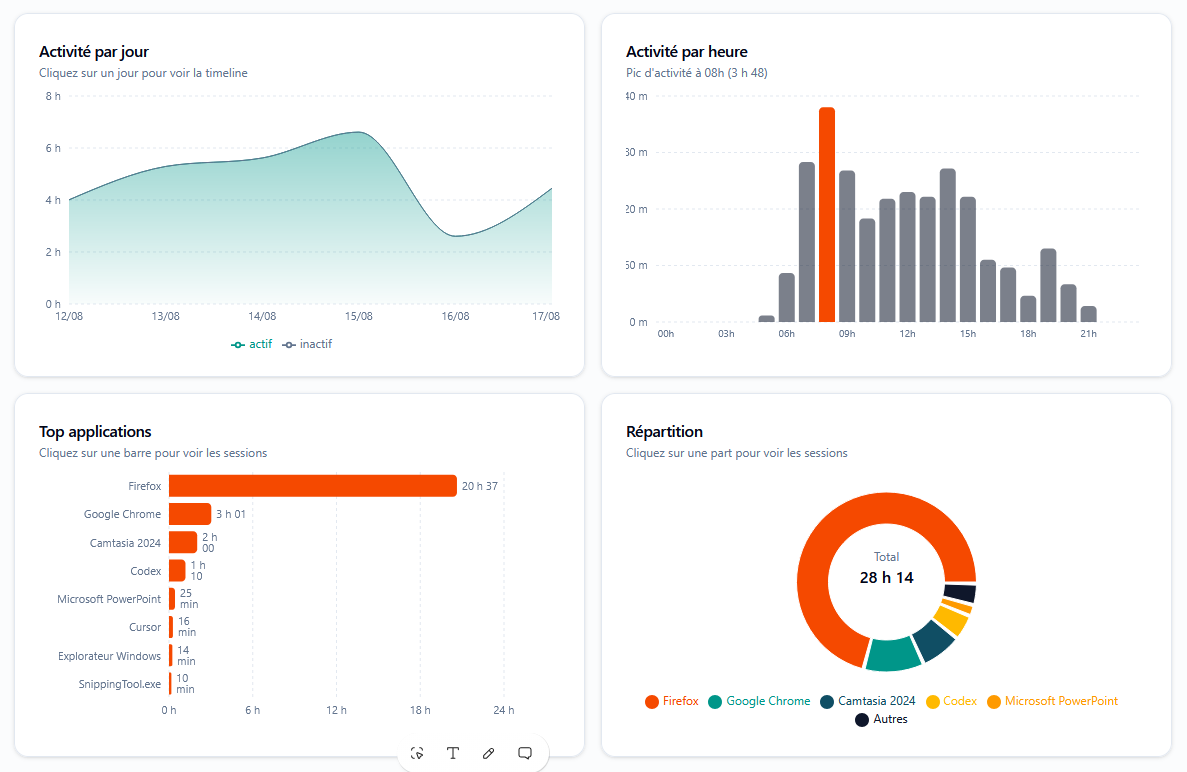This screenshot has height=772, width=1187.
Task: Click the orange 08h peak bar
Action: click(x=827, y=215)
